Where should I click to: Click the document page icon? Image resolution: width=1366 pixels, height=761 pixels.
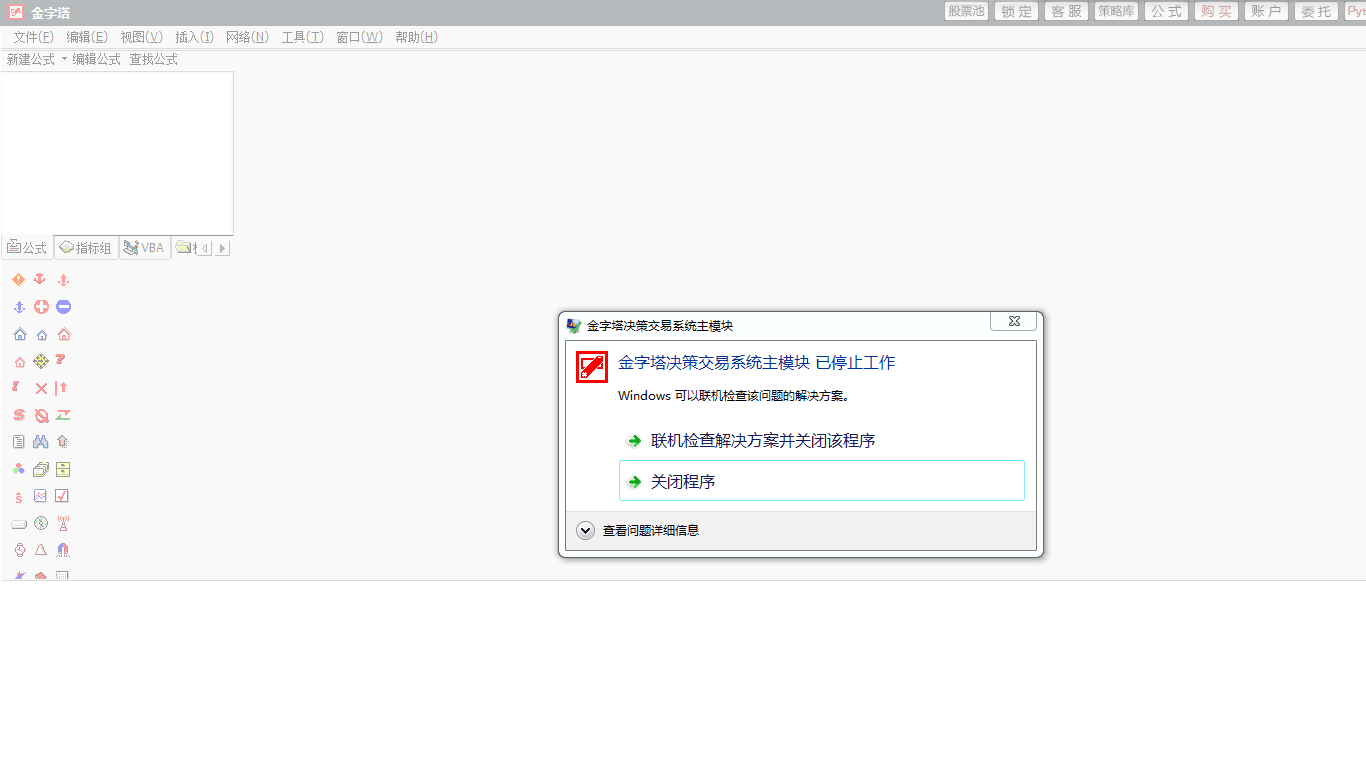point(18,442)
